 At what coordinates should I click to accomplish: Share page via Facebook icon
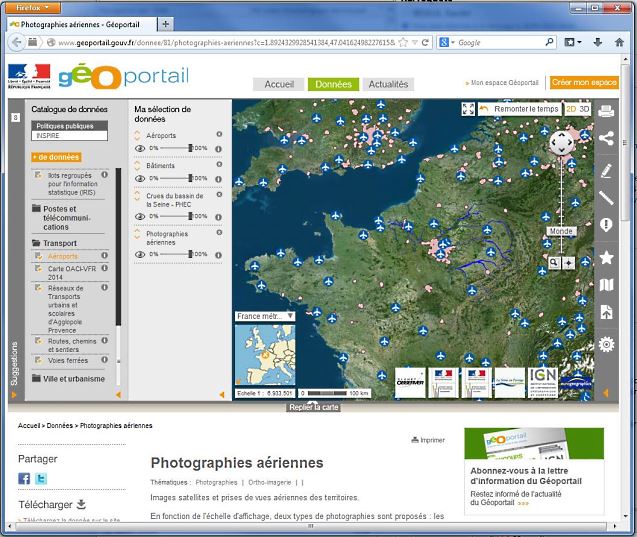(25, 479)
